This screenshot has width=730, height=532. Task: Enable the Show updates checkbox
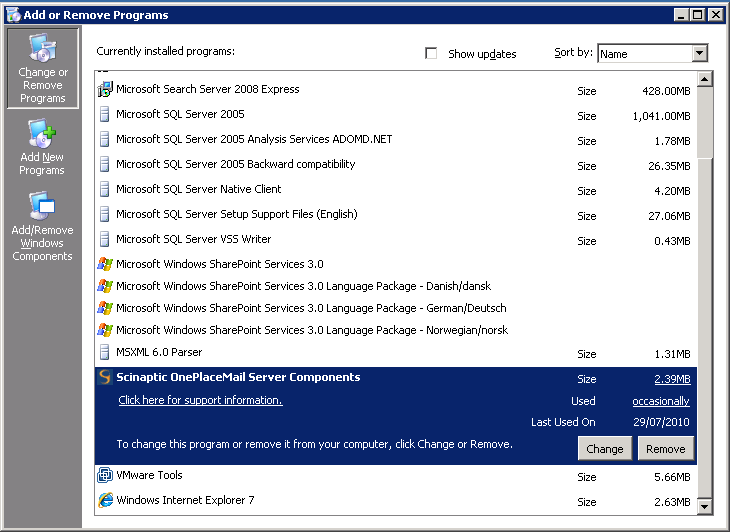pos(431,53)
